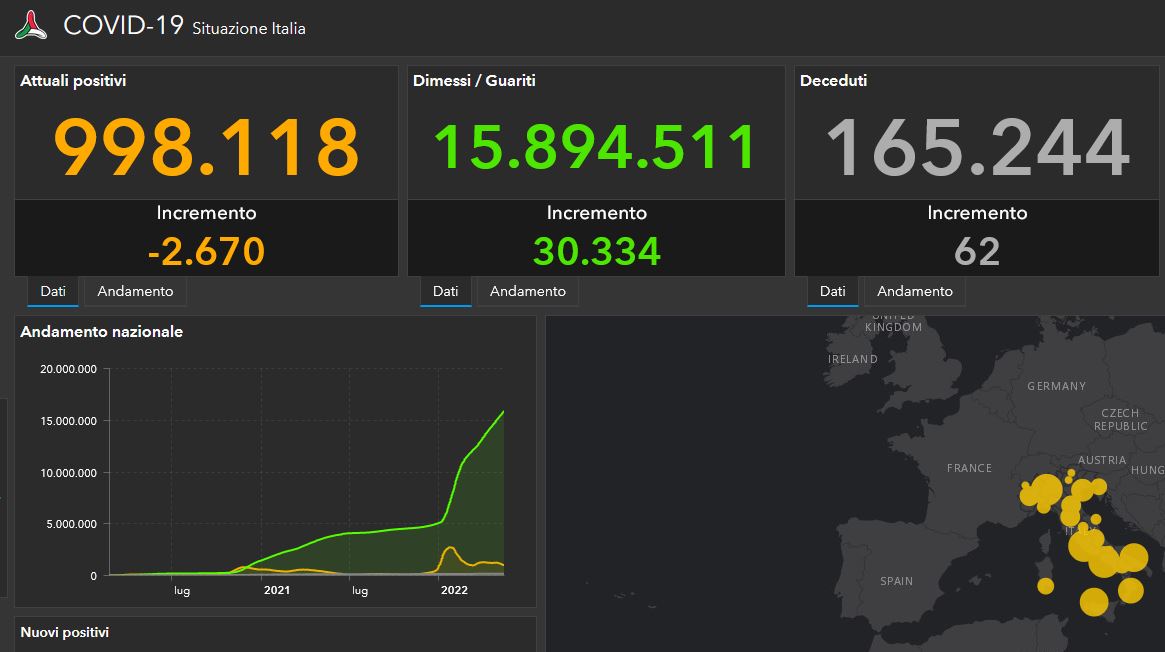Click the CZECH REPUBLIC label on map

coord(1120,420)
